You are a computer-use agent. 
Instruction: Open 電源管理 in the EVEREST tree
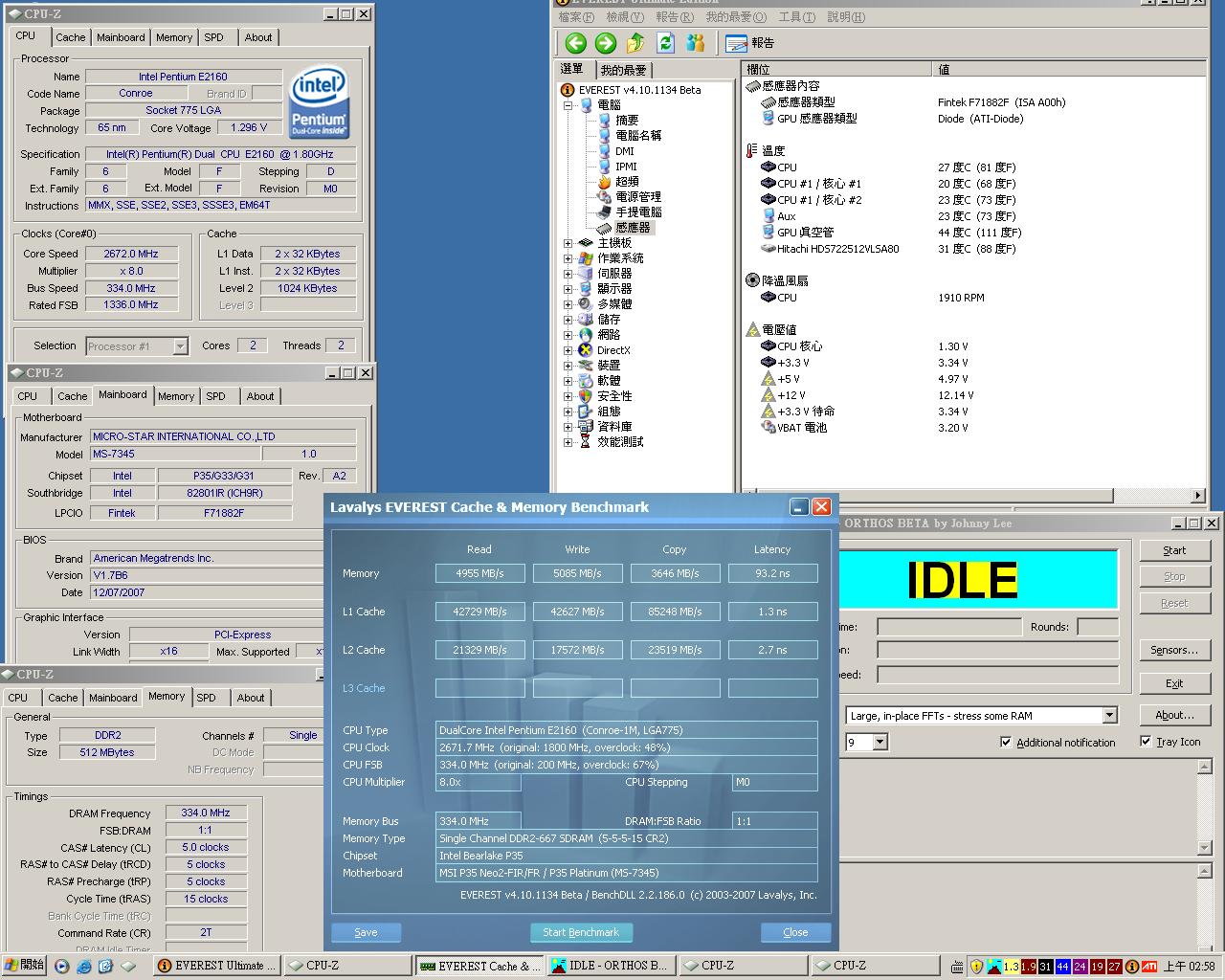point(630,196)
